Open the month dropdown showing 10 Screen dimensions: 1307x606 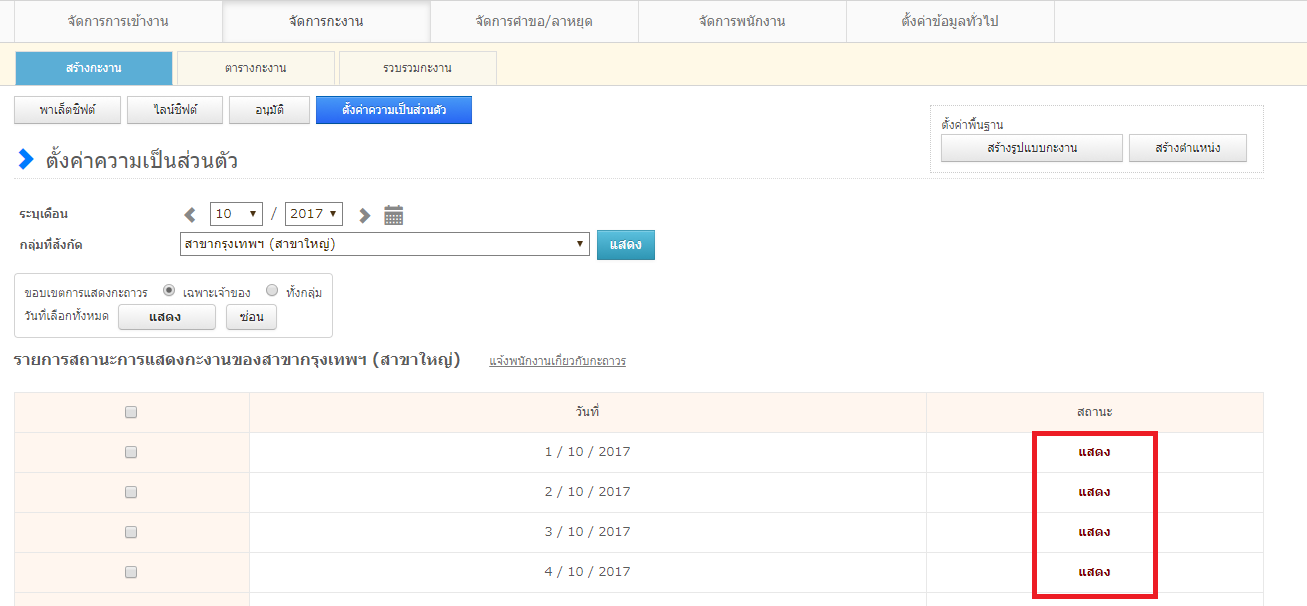(x=236, y=214)
